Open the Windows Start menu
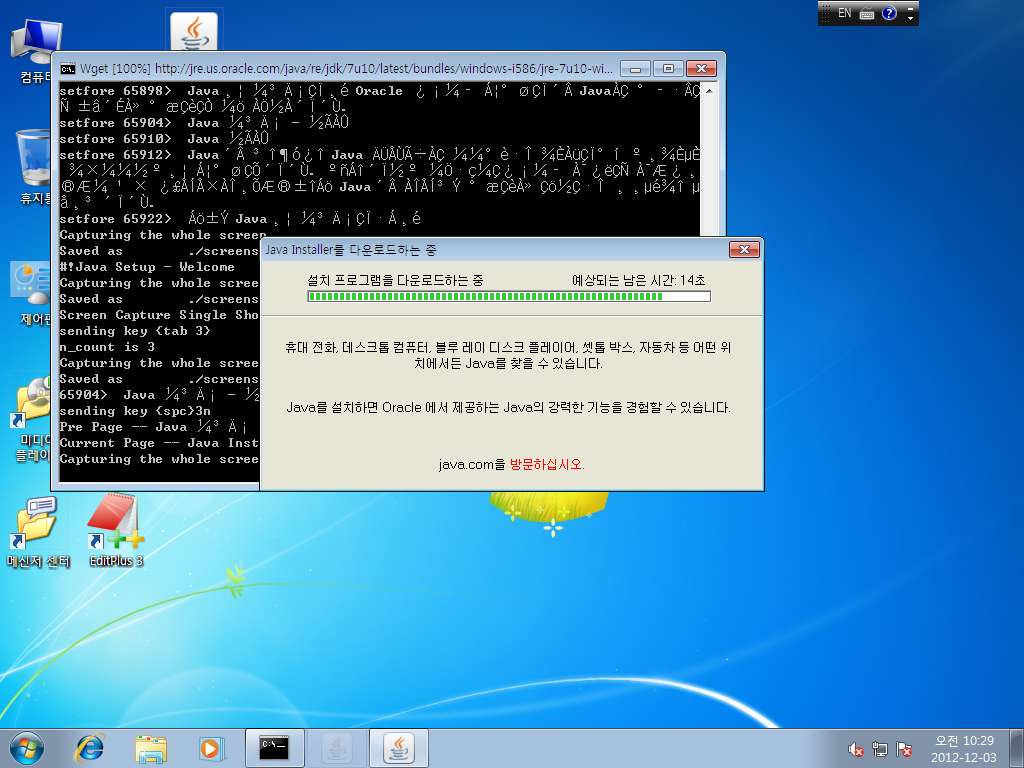Screen dimensions: 1024x768 coord(26,748)
